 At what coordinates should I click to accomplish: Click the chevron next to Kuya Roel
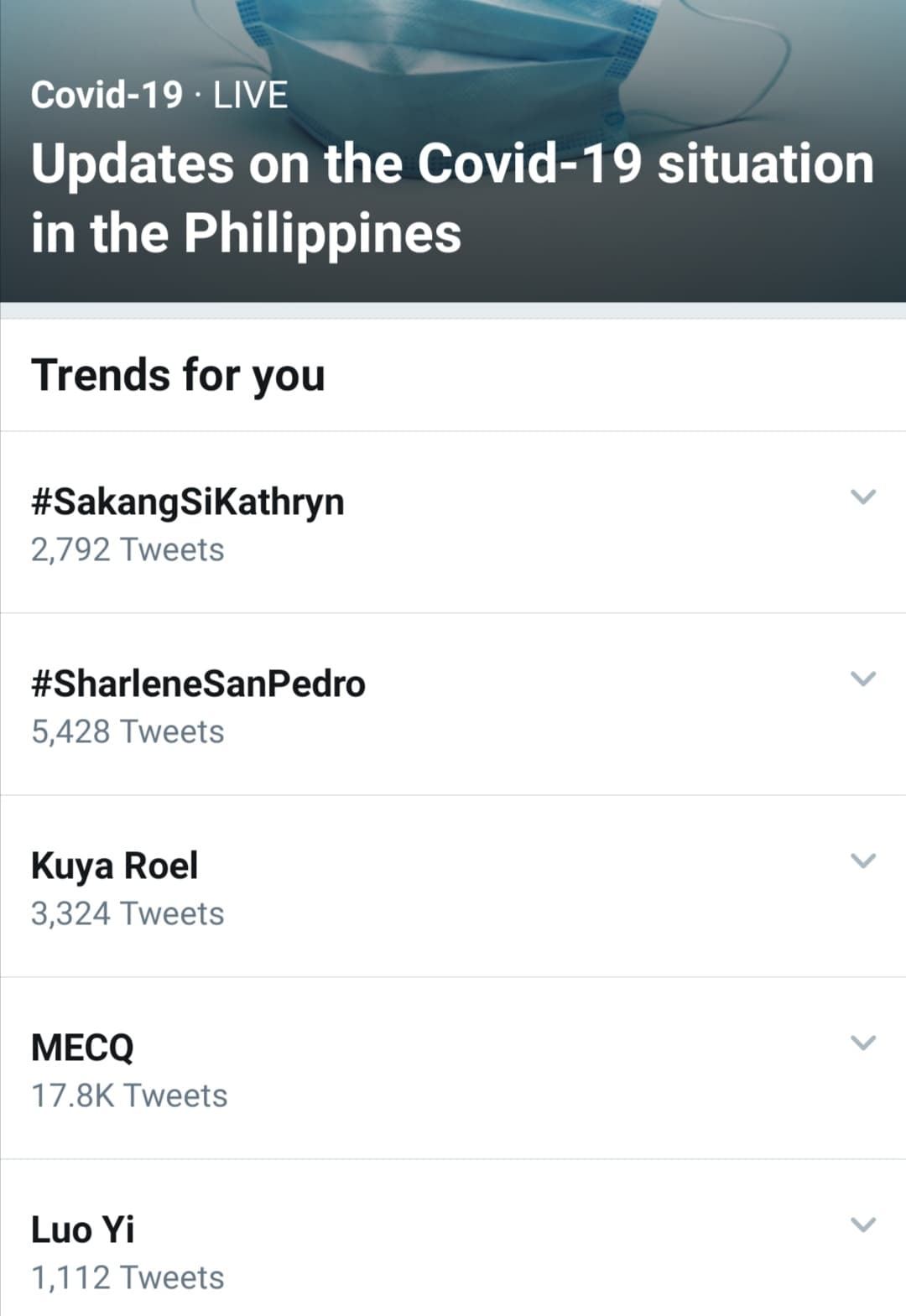coord(863,861)
